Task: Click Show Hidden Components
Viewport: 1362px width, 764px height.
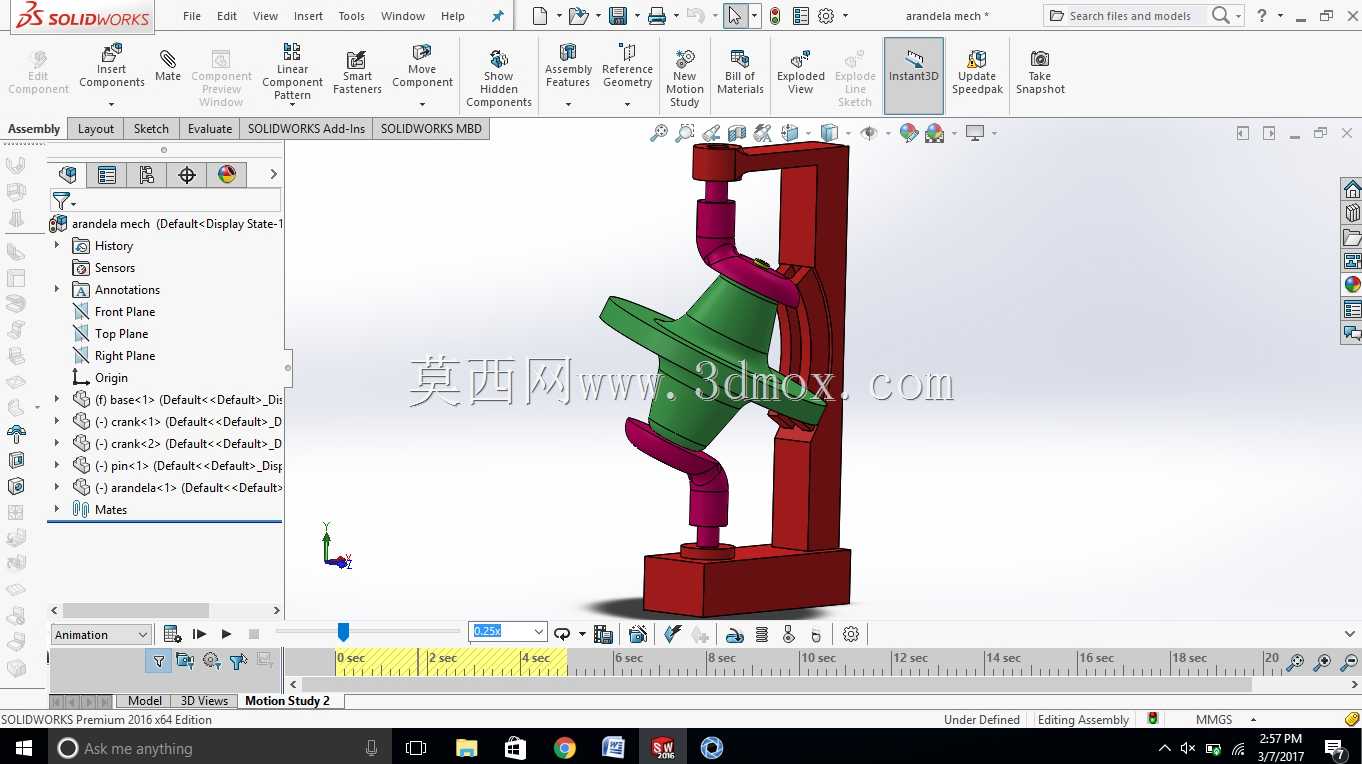Action: (x=499, y=77)
